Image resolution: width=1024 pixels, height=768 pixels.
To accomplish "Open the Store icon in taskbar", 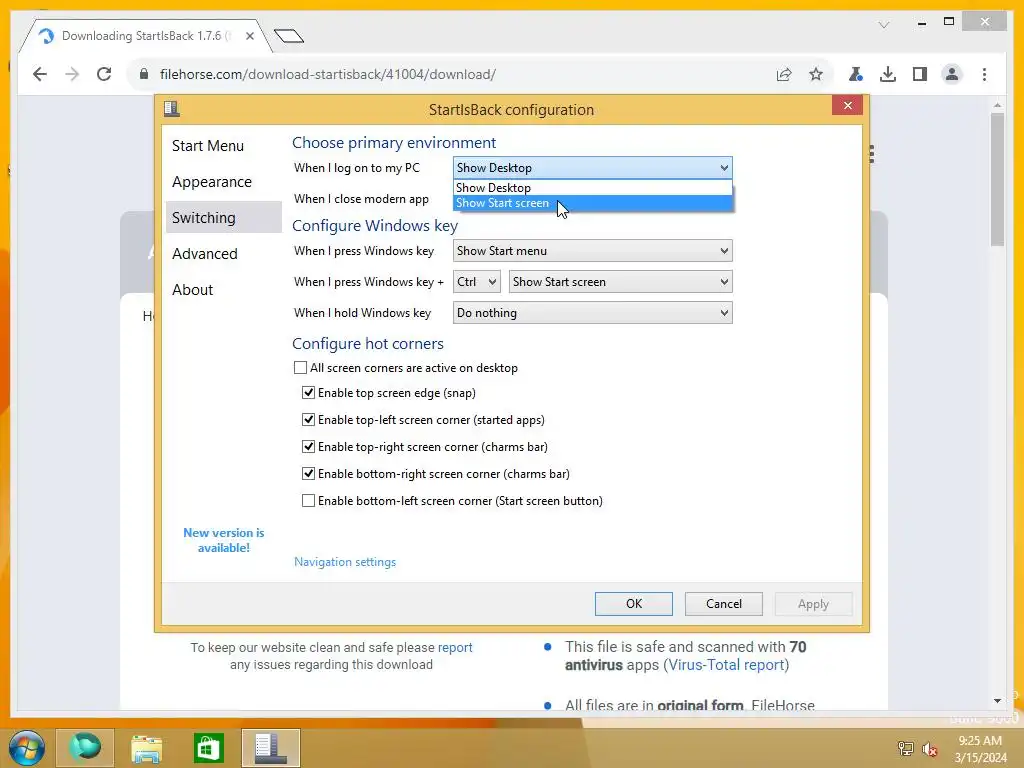I will click(208, 748).
